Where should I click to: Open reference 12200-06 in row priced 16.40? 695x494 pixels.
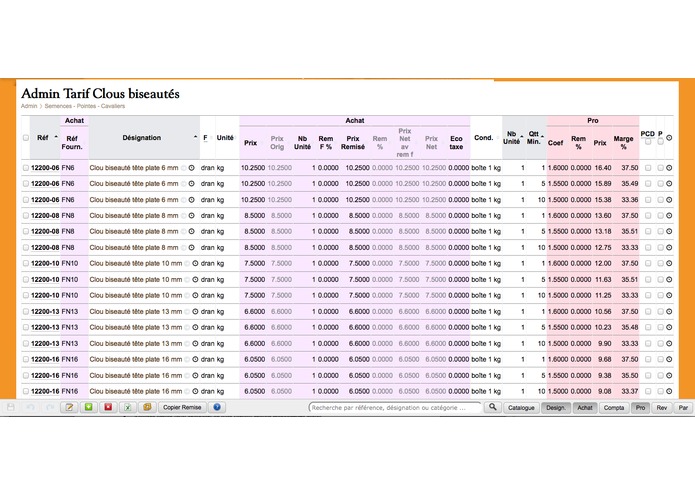tap(45, 168)
